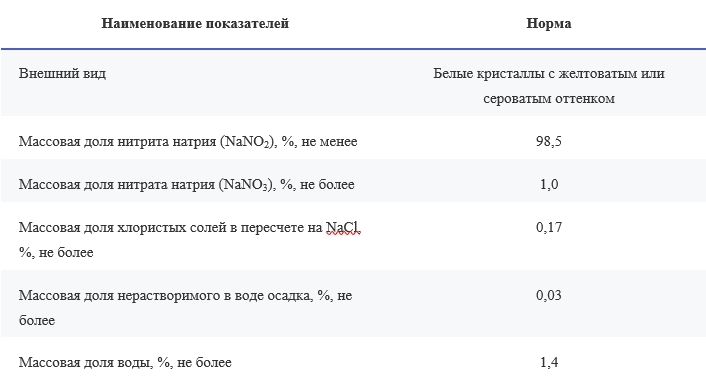Click the word 'более' under insoluble residue row
Image resolution: width=706 pixels, height=387 pixels.
pyautogui.click(x=37, y=320)
